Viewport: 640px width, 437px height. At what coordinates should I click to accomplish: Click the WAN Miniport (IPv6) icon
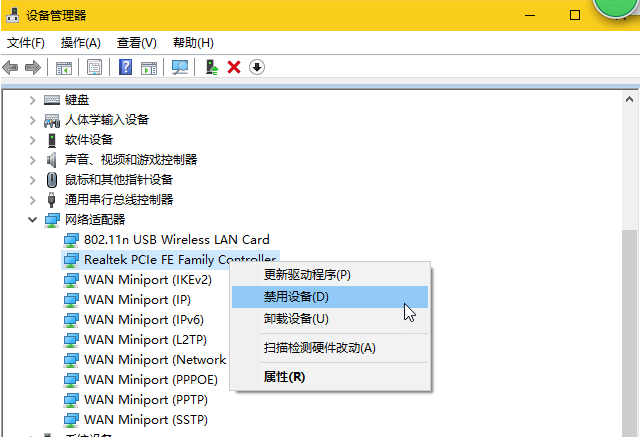[71, 320]
